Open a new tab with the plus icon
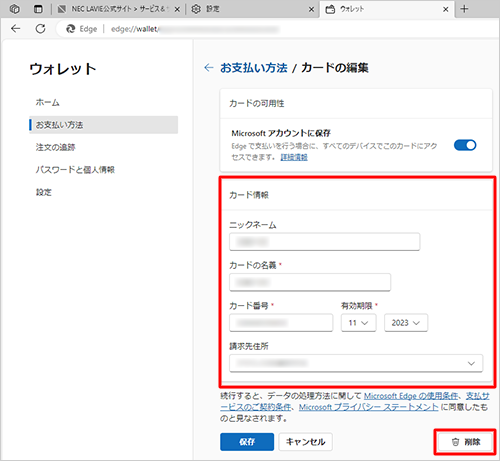 click(x=464, y=9)
